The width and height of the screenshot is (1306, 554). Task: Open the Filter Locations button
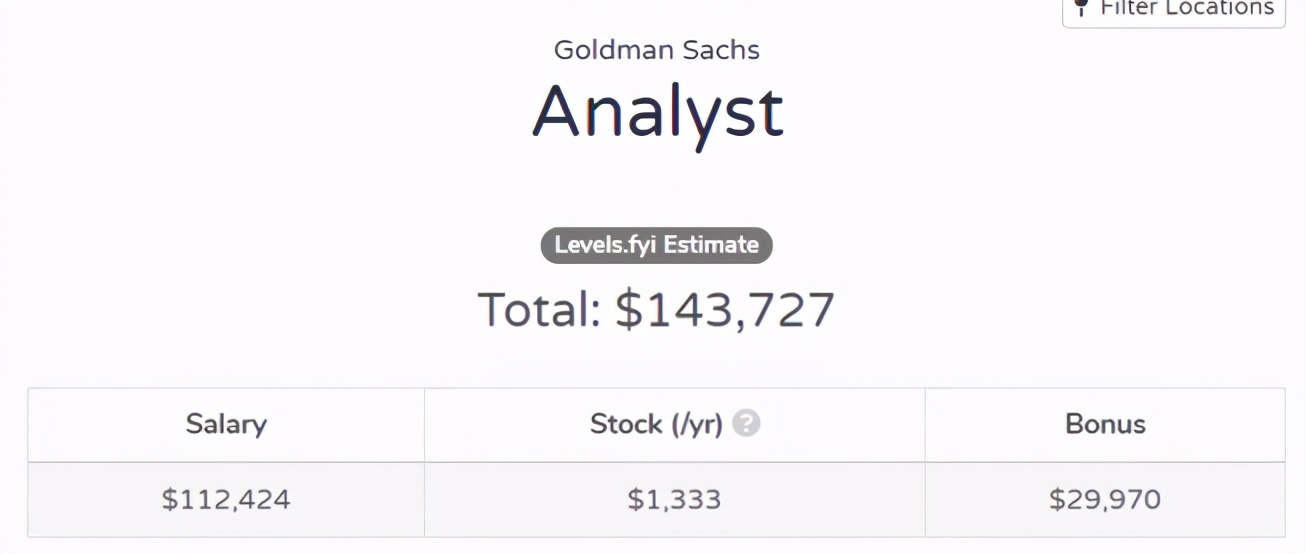[x=1173, y=10]
